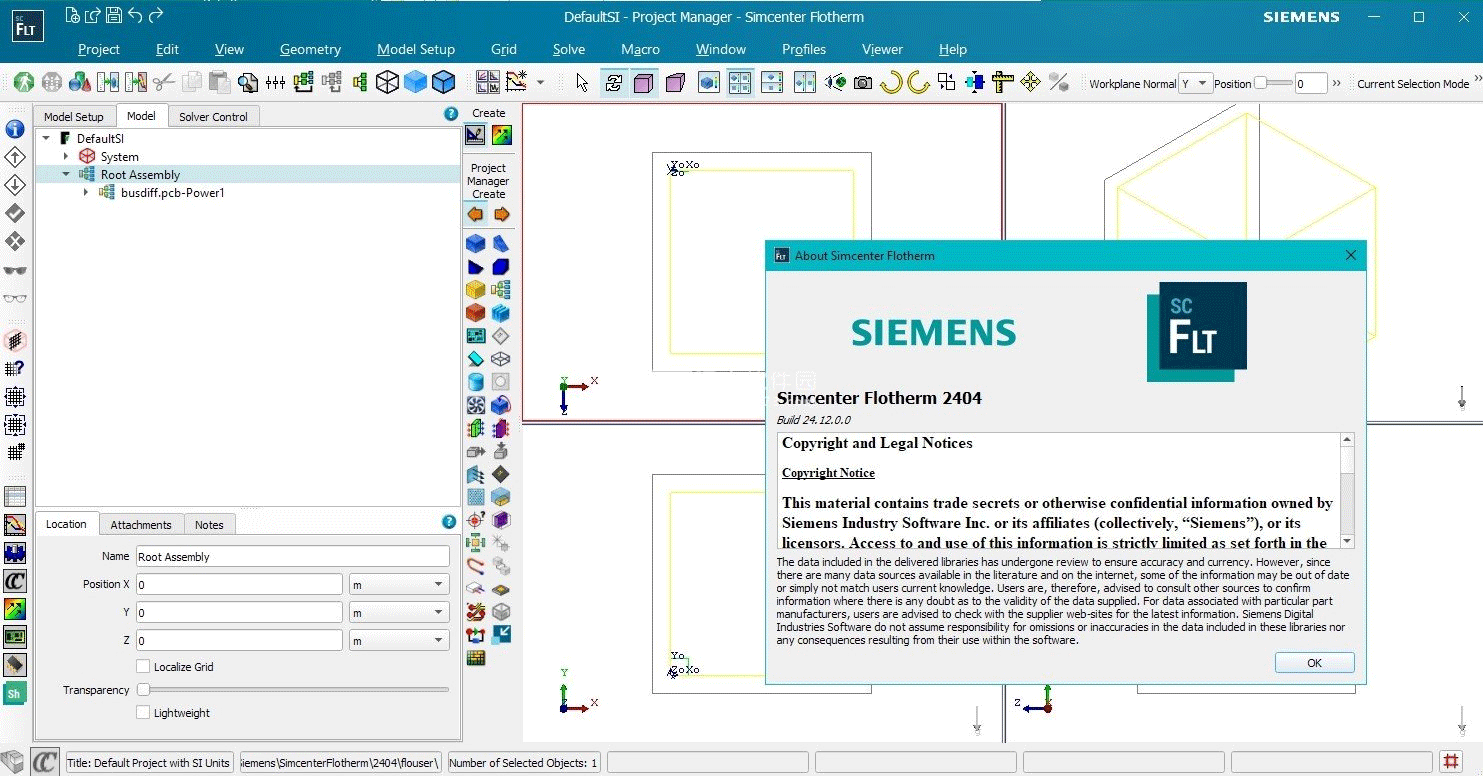Select the arrow pointer selection tool

(582, 83)
